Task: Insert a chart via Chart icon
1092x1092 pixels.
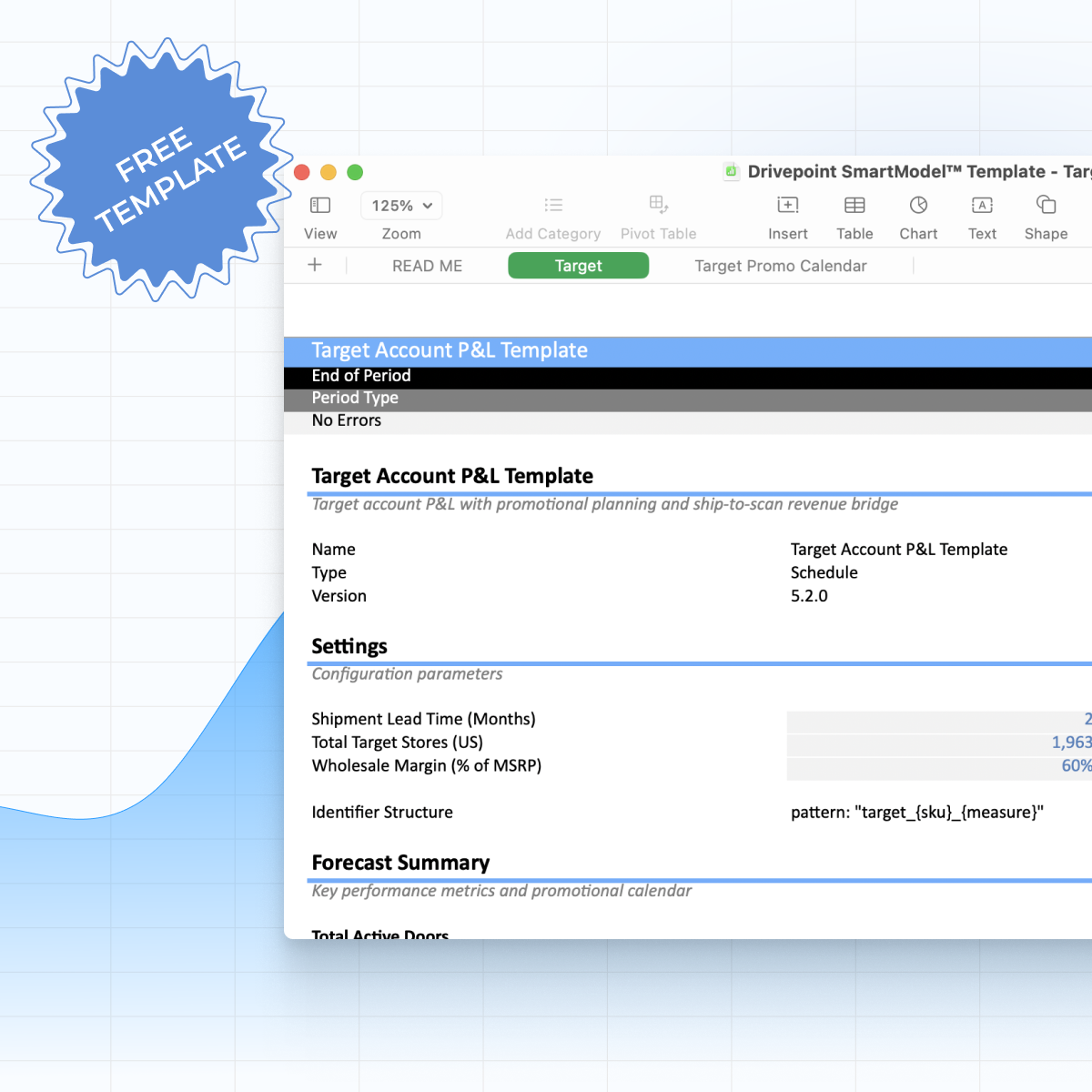Action: point(919,206)
